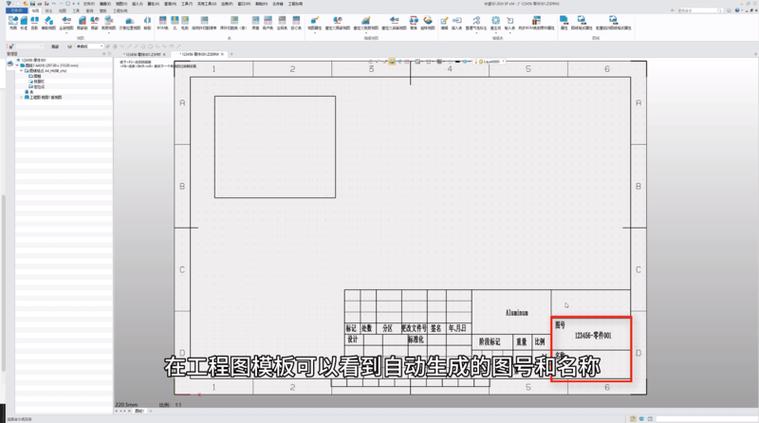This screenshot has height=423, width=759.
Task: Collapse the A4 sheet format tree node
Action: (x=21, y=71)
